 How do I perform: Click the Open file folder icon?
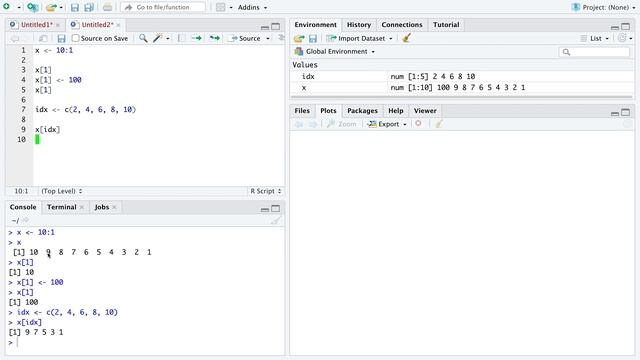[x=51, y=7]
